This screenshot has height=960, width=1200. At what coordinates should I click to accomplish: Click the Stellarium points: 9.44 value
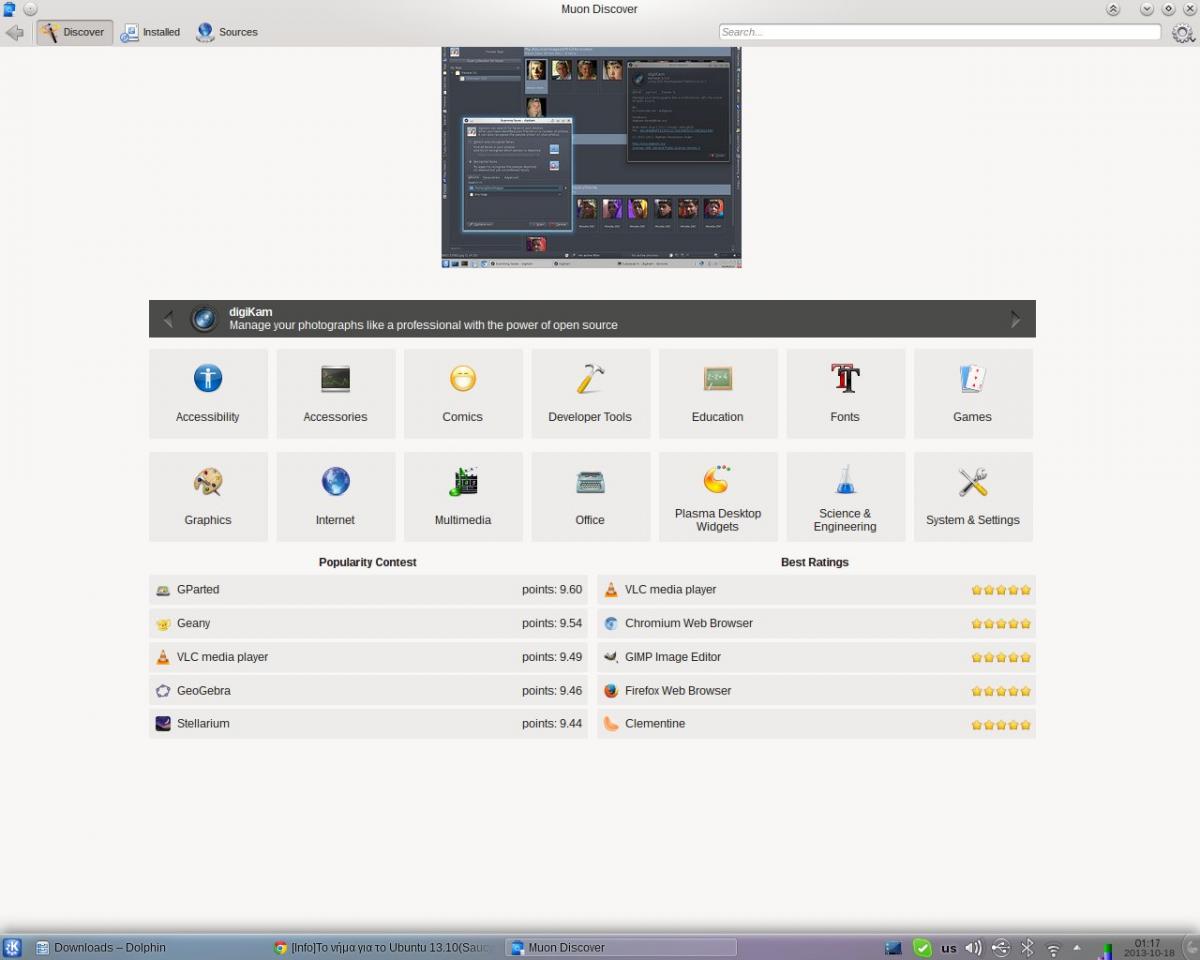pyautogui.click(x=552, y=724)
